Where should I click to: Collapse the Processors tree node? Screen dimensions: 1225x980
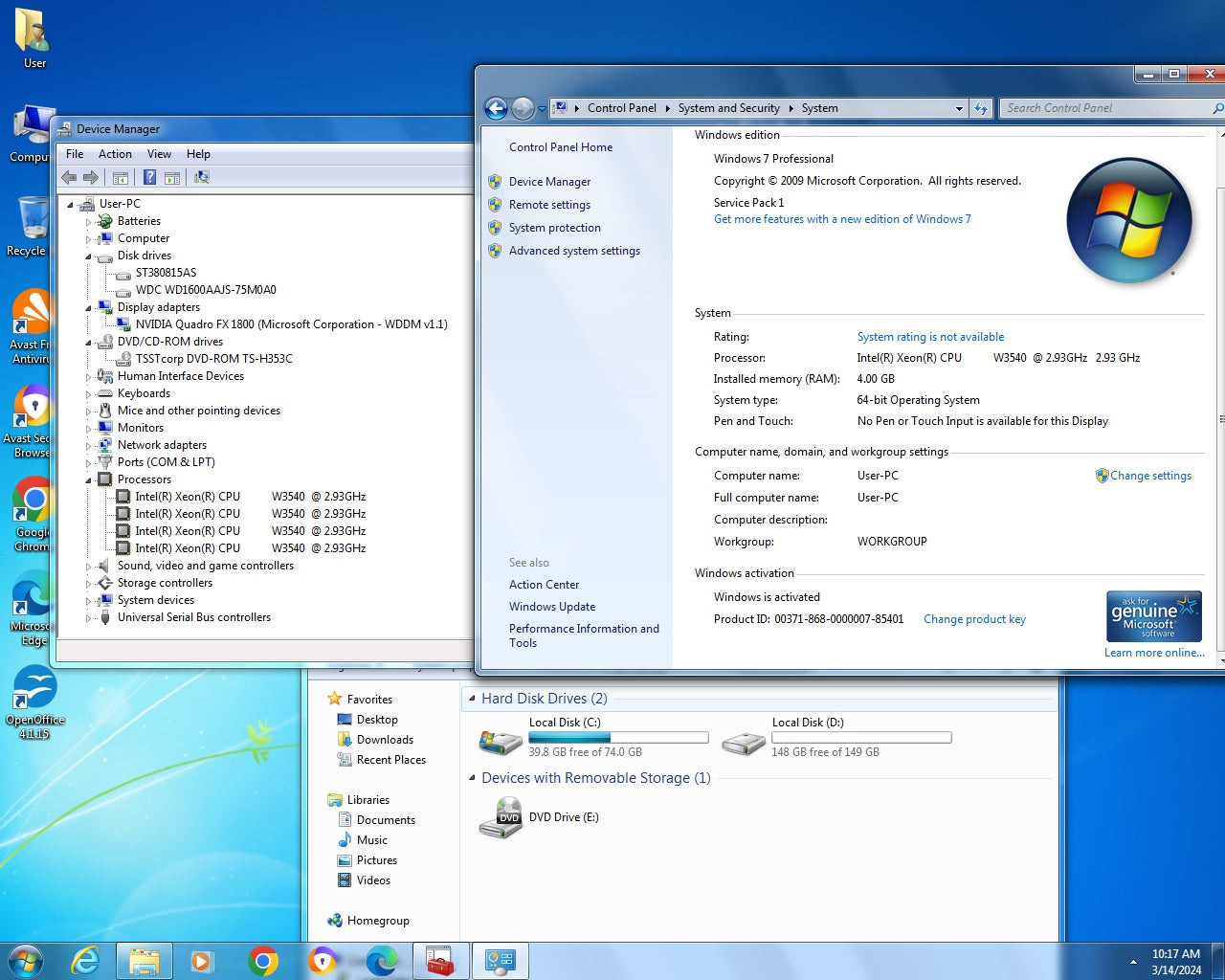pyautogui.click(x=89, y=480)
